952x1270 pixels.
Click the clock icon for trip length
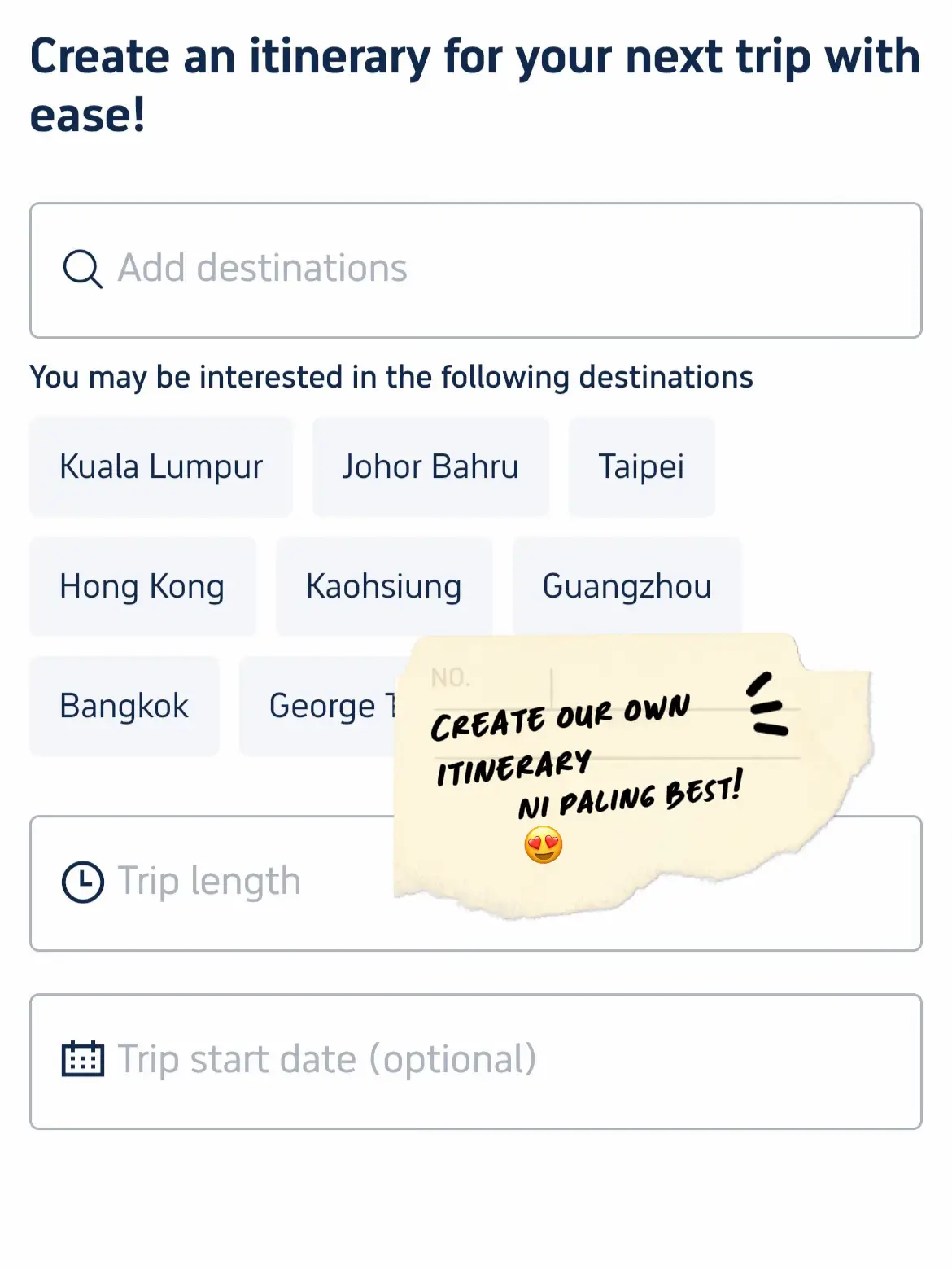point(83,882)
